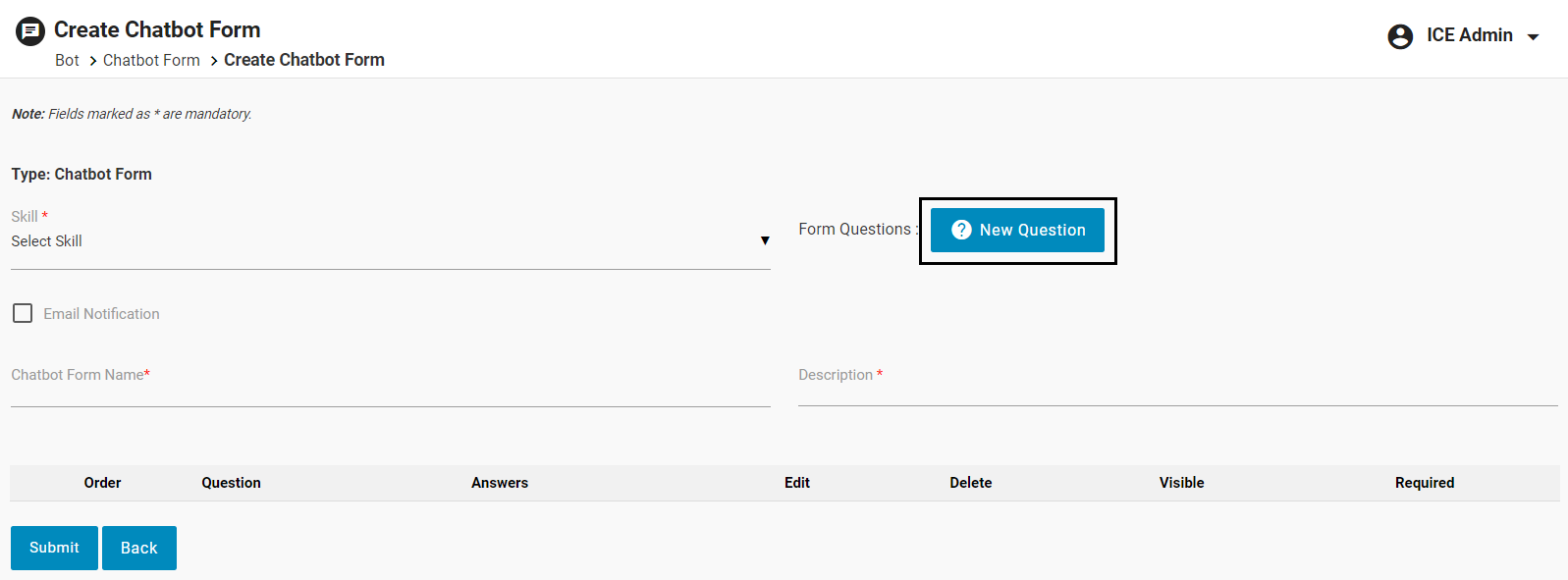Click into the Description input field
Viewport: 1568px width, 580px height.
tap(1176, 391)
